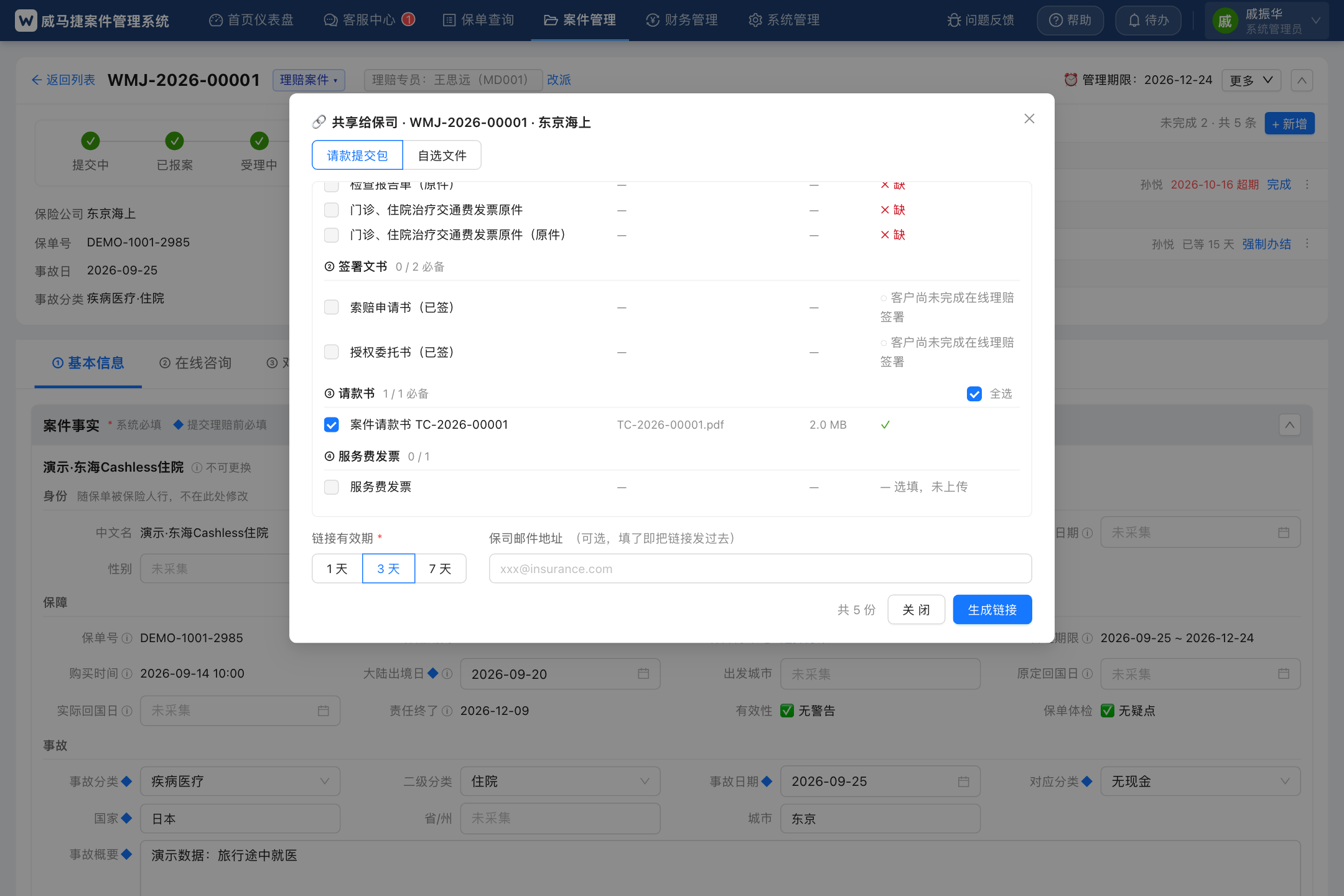This screenshot has height=896, width=1344.
Task: Open the 对应分类 无现金 dropdown
Action: (x=1200, y=782)
